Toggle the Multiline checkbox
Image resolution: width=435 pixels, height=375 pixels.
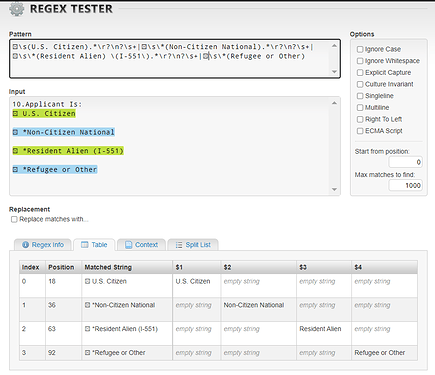[x=360, y=108]
